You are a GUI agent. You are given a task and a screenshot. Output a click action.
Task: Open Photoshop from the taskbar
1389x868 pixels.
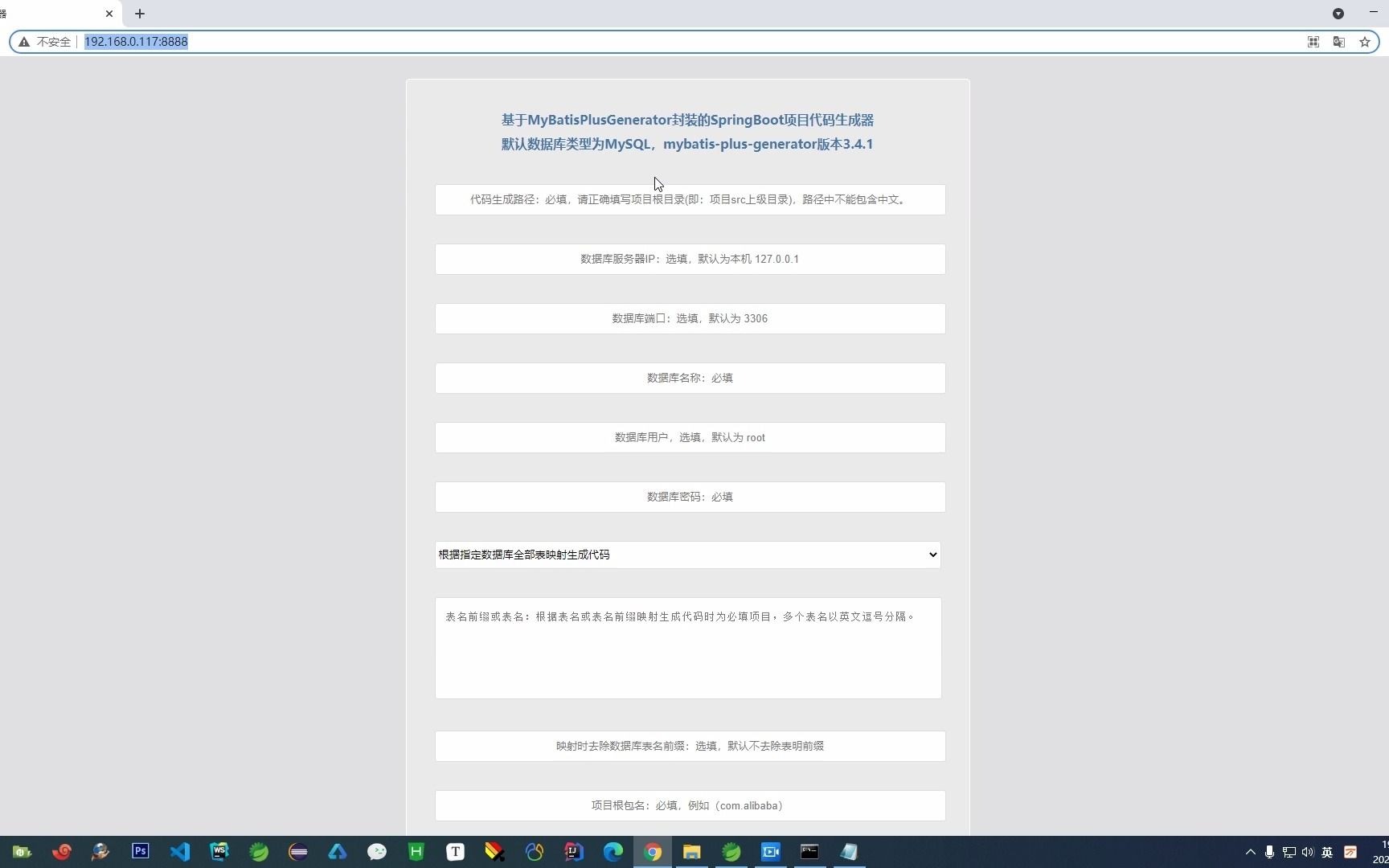(x=141, y=851)
